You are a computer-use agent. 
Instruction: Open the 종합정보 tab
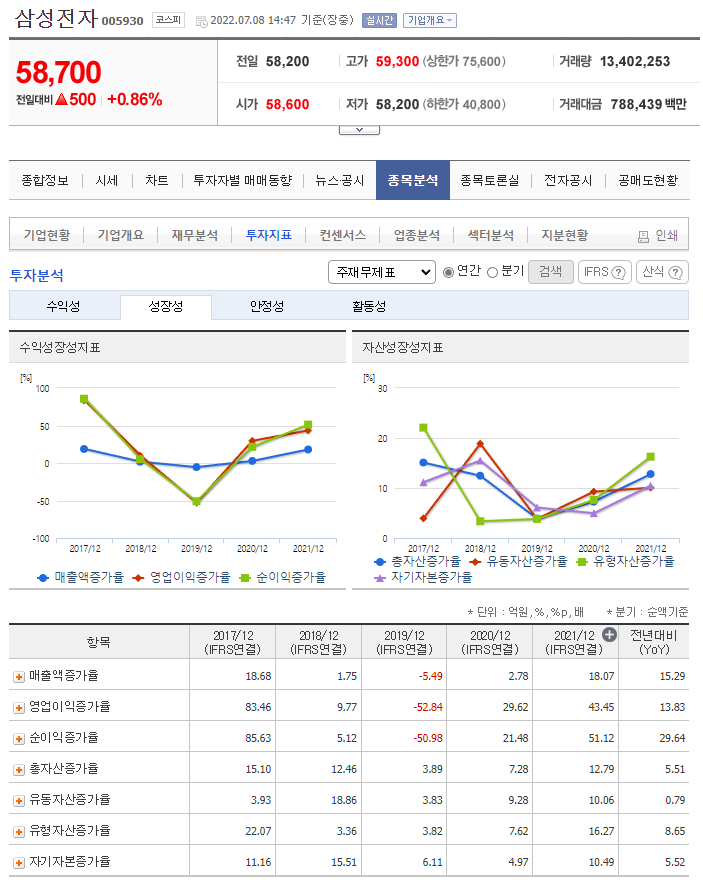tap(45, 180)
